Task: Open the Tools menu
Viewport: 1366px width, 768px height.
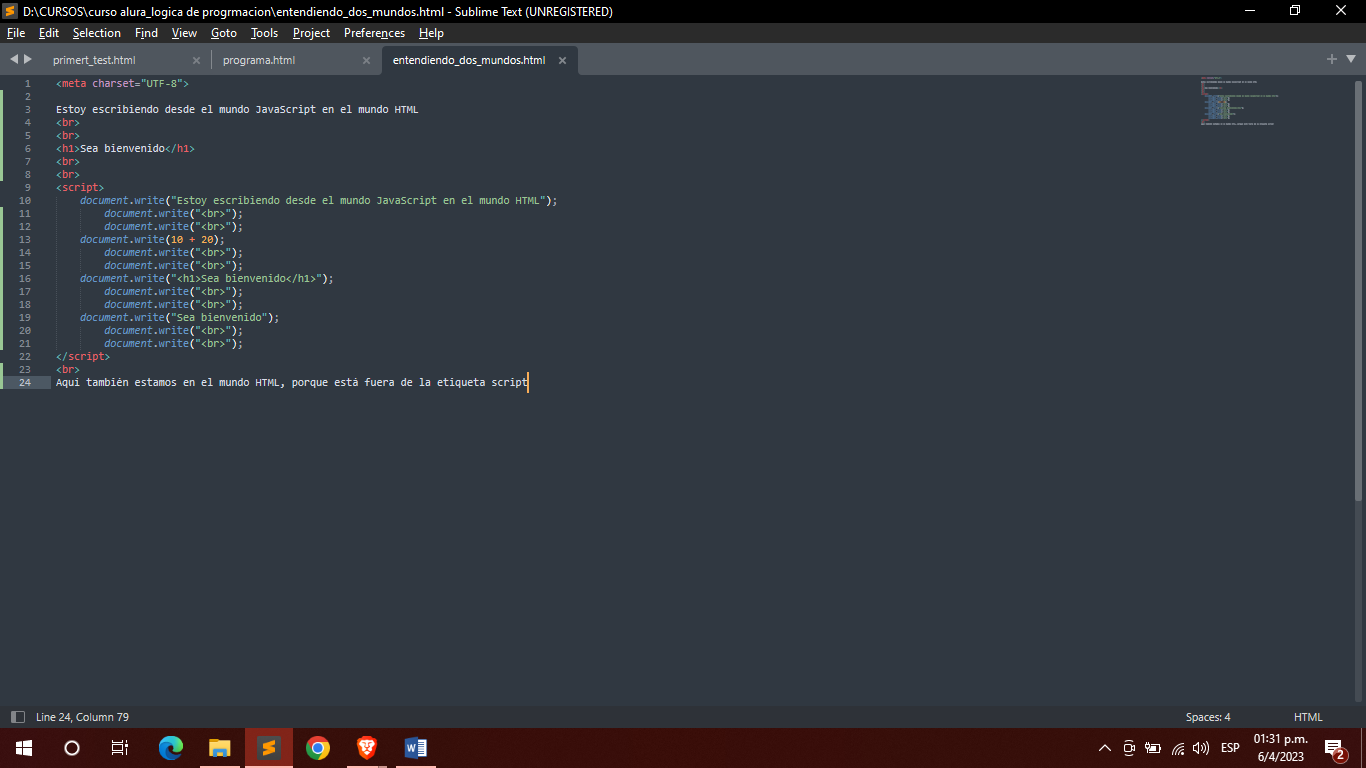Action: click(x=264, y=33)
